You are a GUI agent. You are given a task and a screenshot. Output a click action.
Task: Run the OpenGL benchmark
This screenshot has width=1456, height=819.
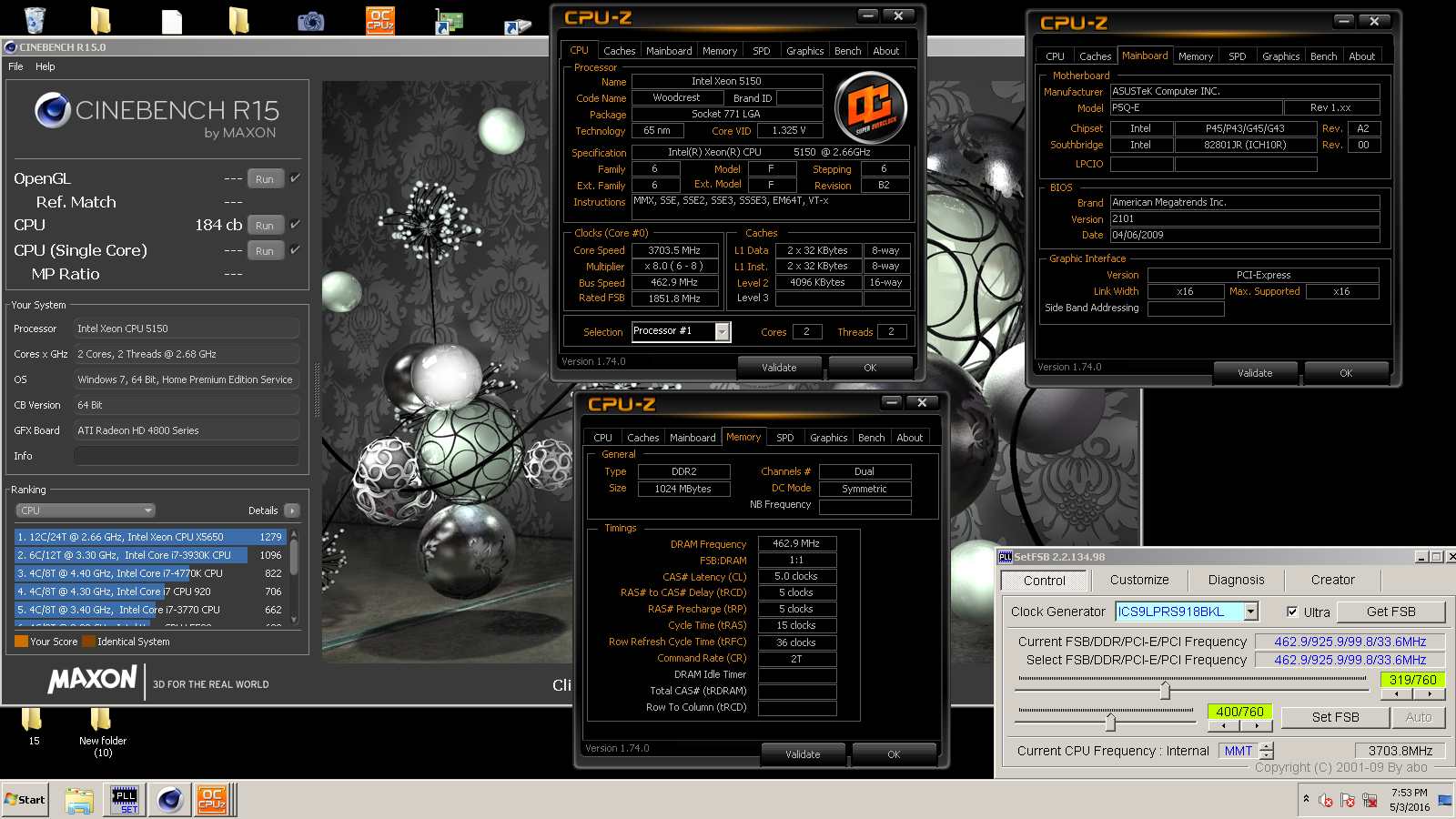click(x=265, y=178)
